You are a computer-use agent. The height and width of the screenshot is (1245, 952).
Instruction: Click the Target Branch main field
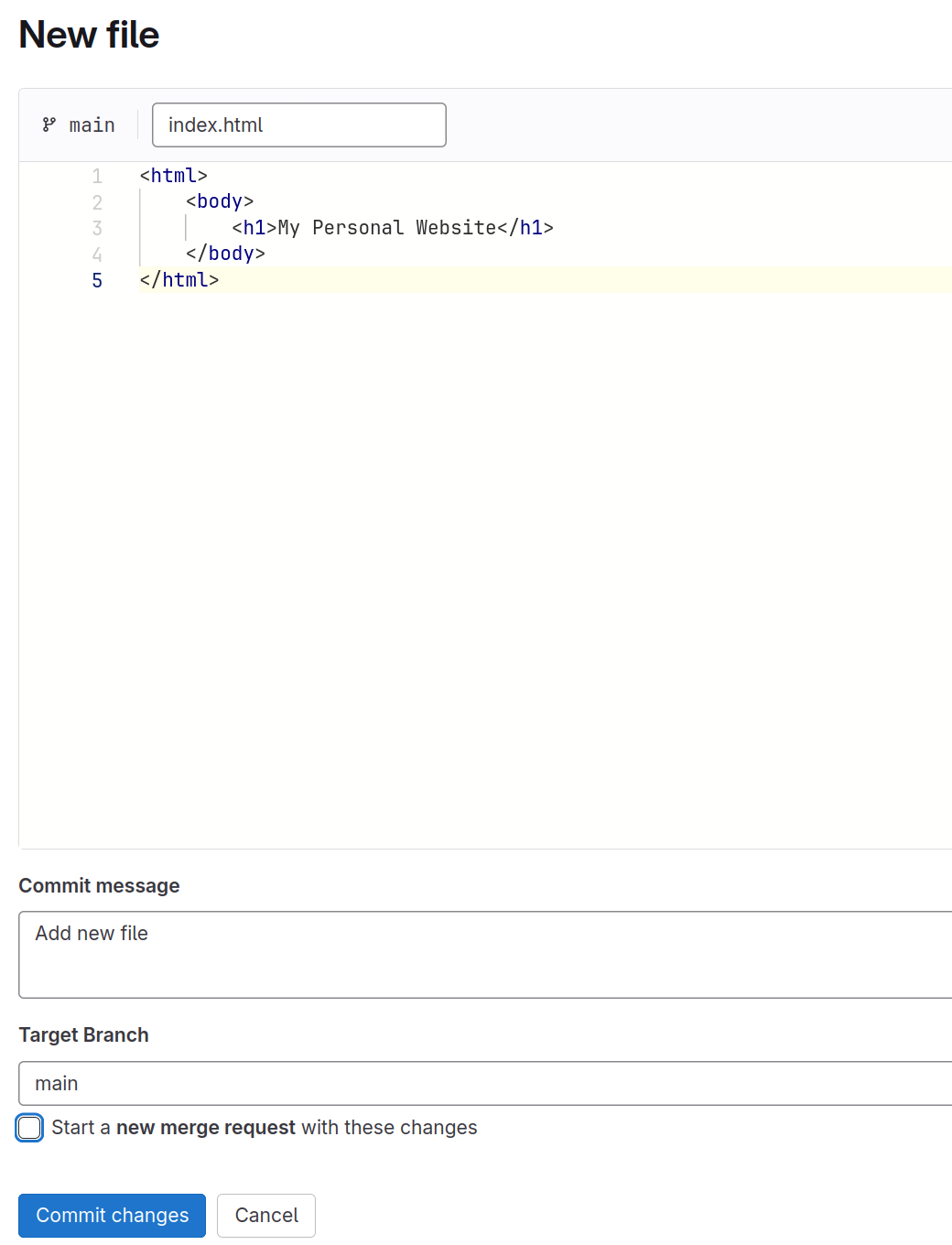coord(485,1084)
